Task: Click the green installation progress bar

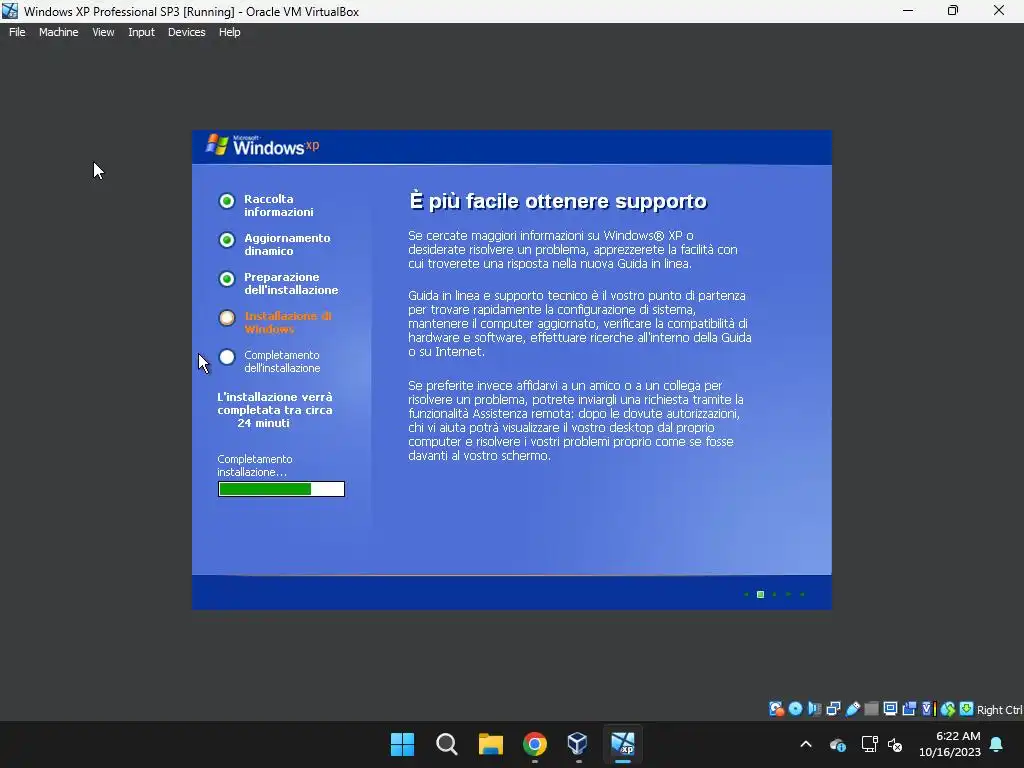Action: pos(281,489)
